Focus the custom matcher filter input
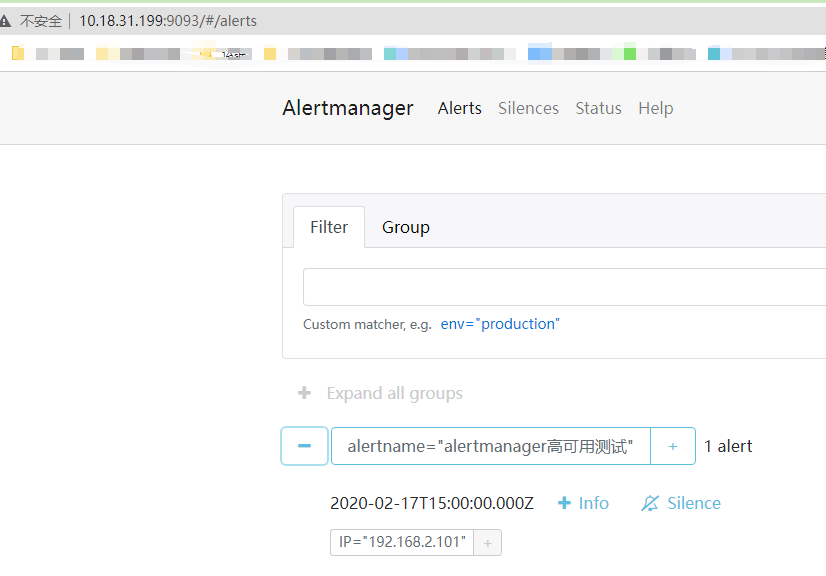The image size is (826, 576). (x=564, y=287)
